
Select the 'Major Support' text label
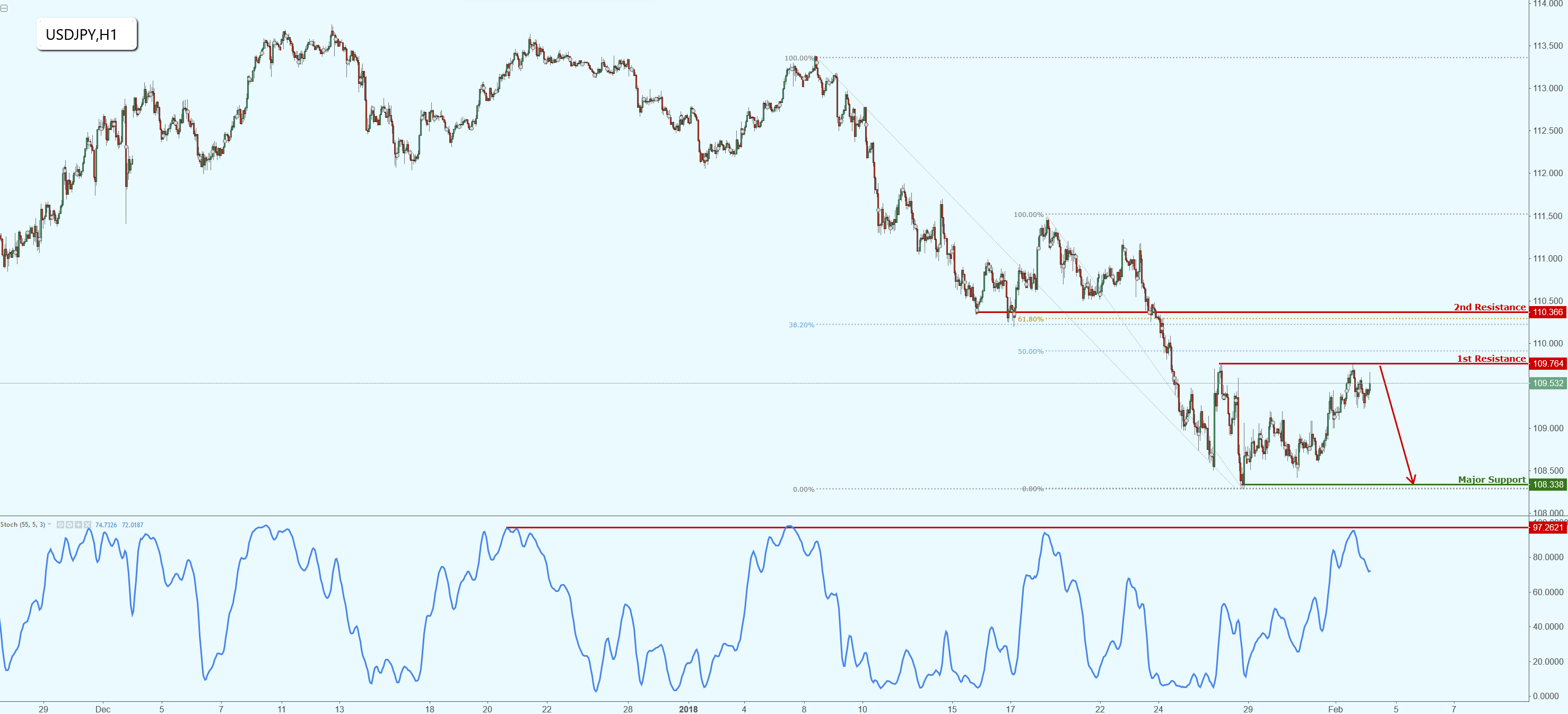click(1492, 480)
